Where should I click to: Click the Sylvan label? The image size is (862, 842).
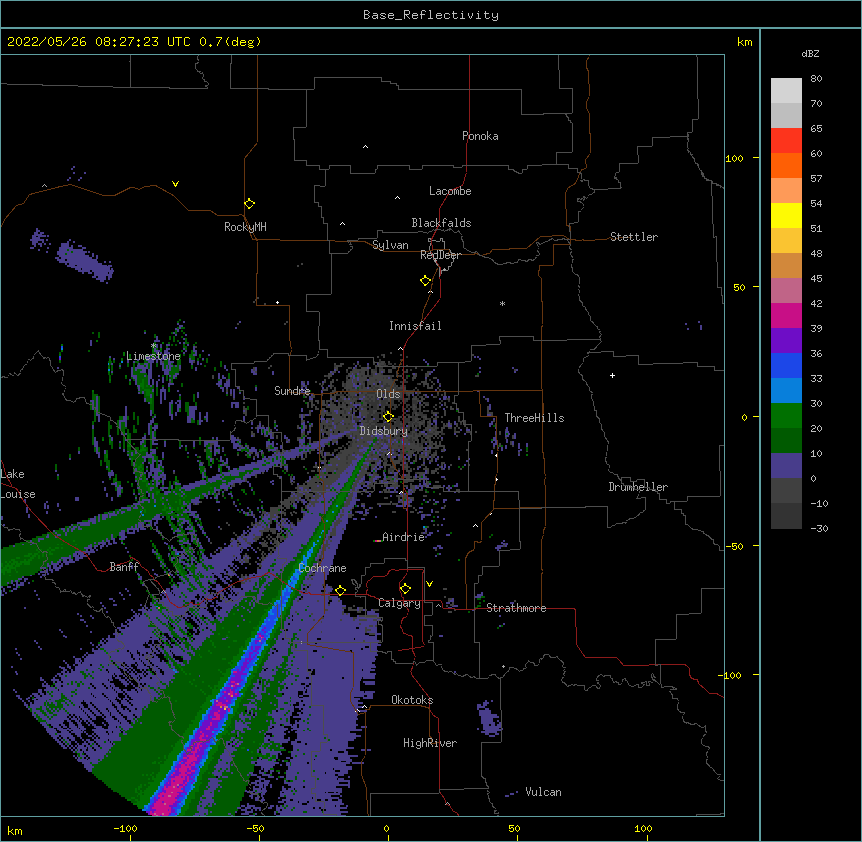pyautogui.click(x=390, y=245)
